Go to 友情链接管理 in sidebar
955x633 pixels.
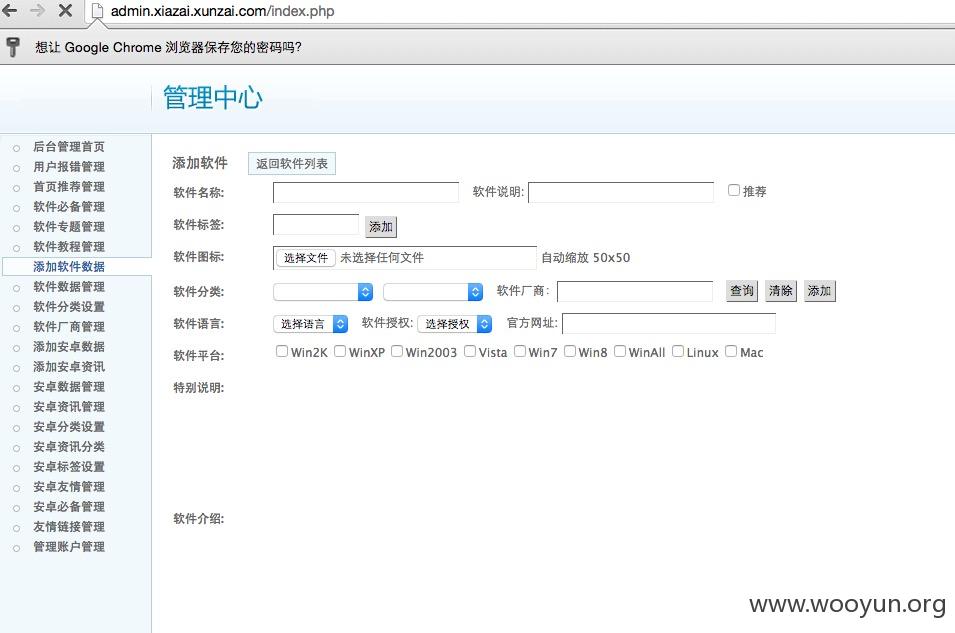point(69,526)
